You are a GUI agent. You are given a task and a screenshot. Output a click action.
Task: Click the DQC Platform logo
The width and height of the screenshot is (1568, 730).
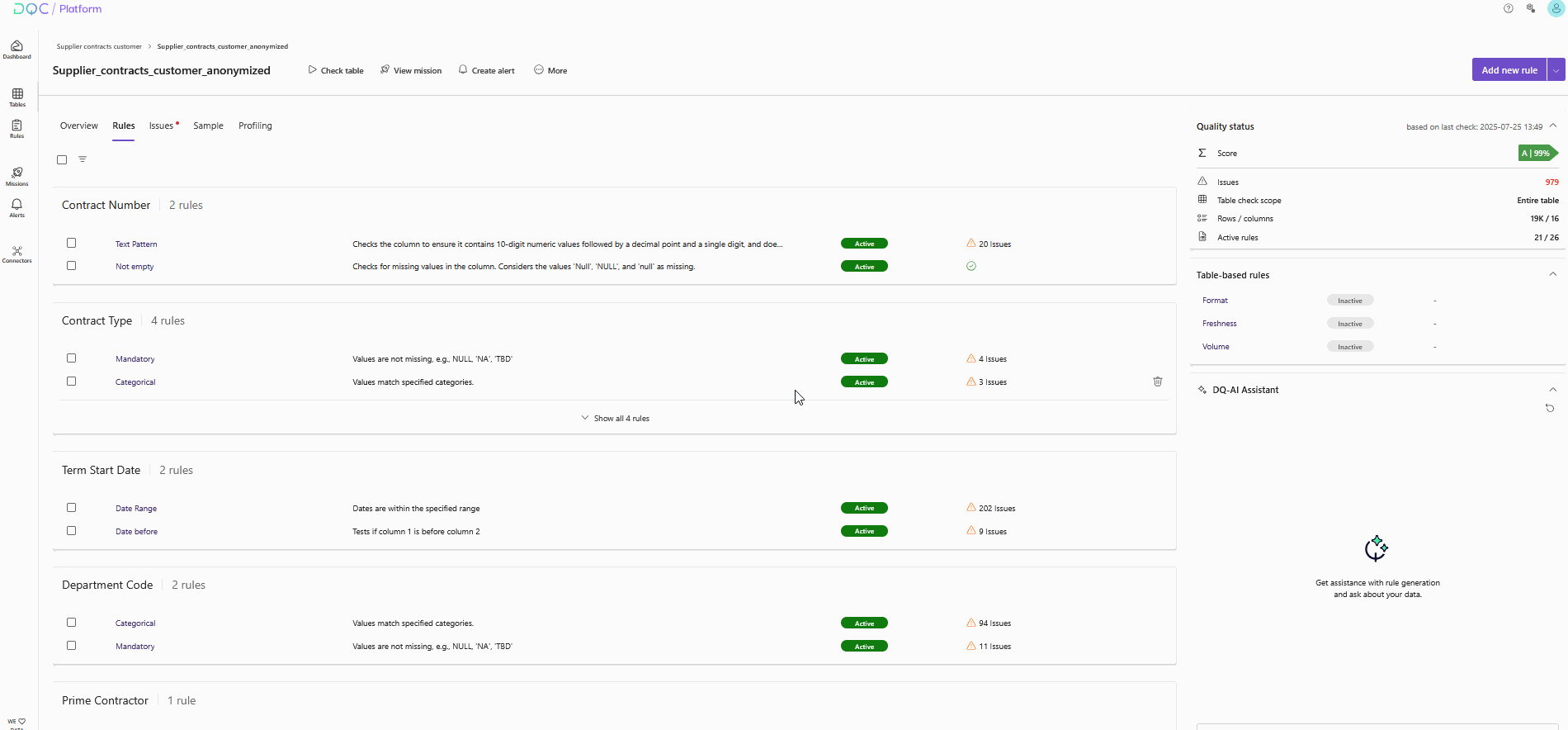(x=58, y=9)
